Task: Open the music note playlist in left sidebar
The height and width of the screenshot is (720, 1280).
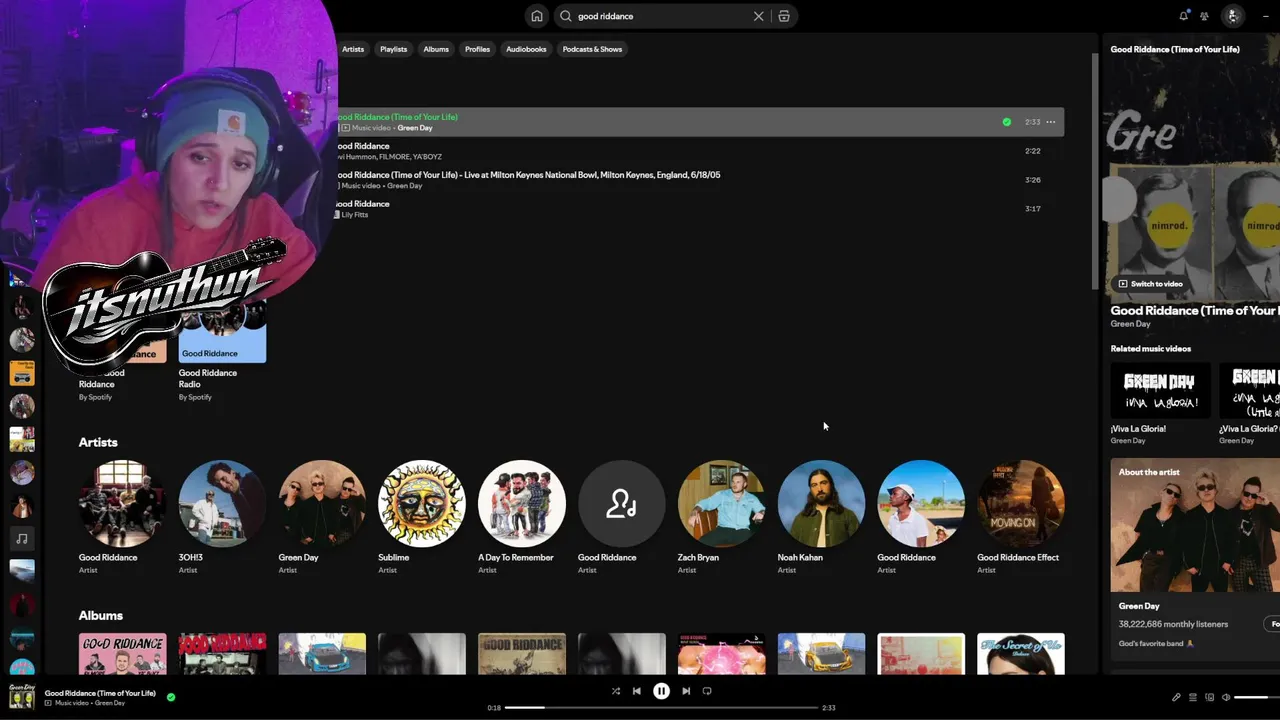Action: (22, 538)
